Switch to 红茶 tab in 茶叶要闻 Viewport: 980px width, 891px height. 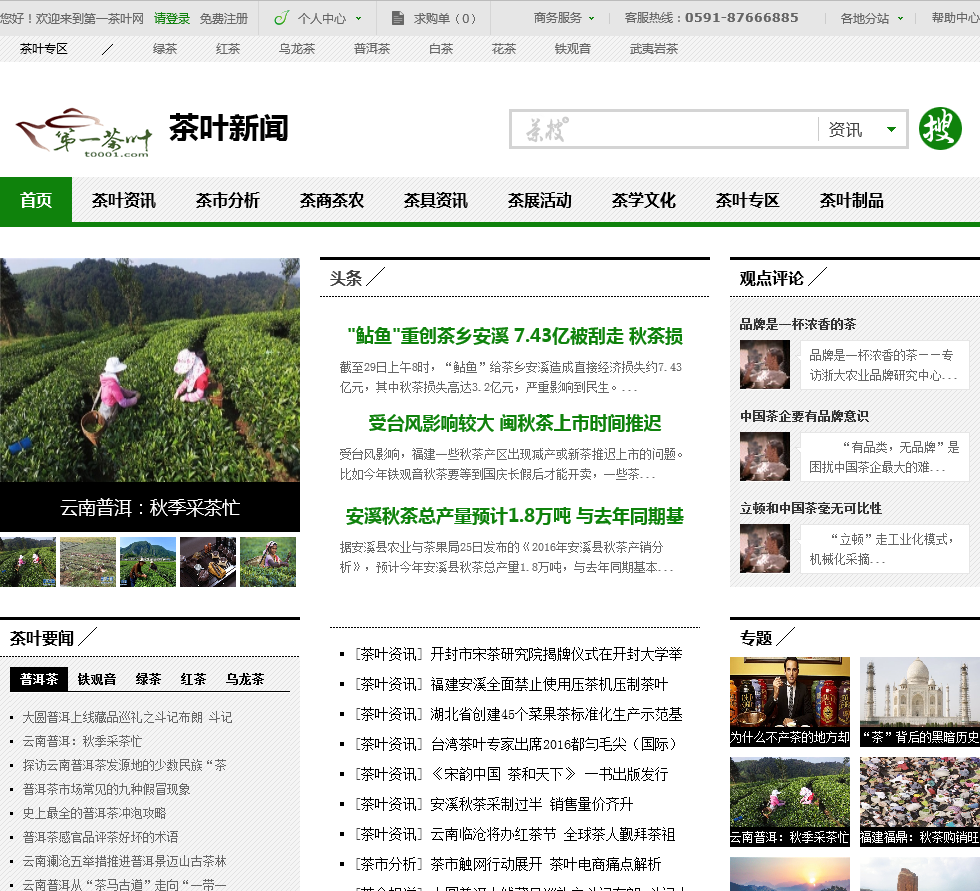coord(193,679)
